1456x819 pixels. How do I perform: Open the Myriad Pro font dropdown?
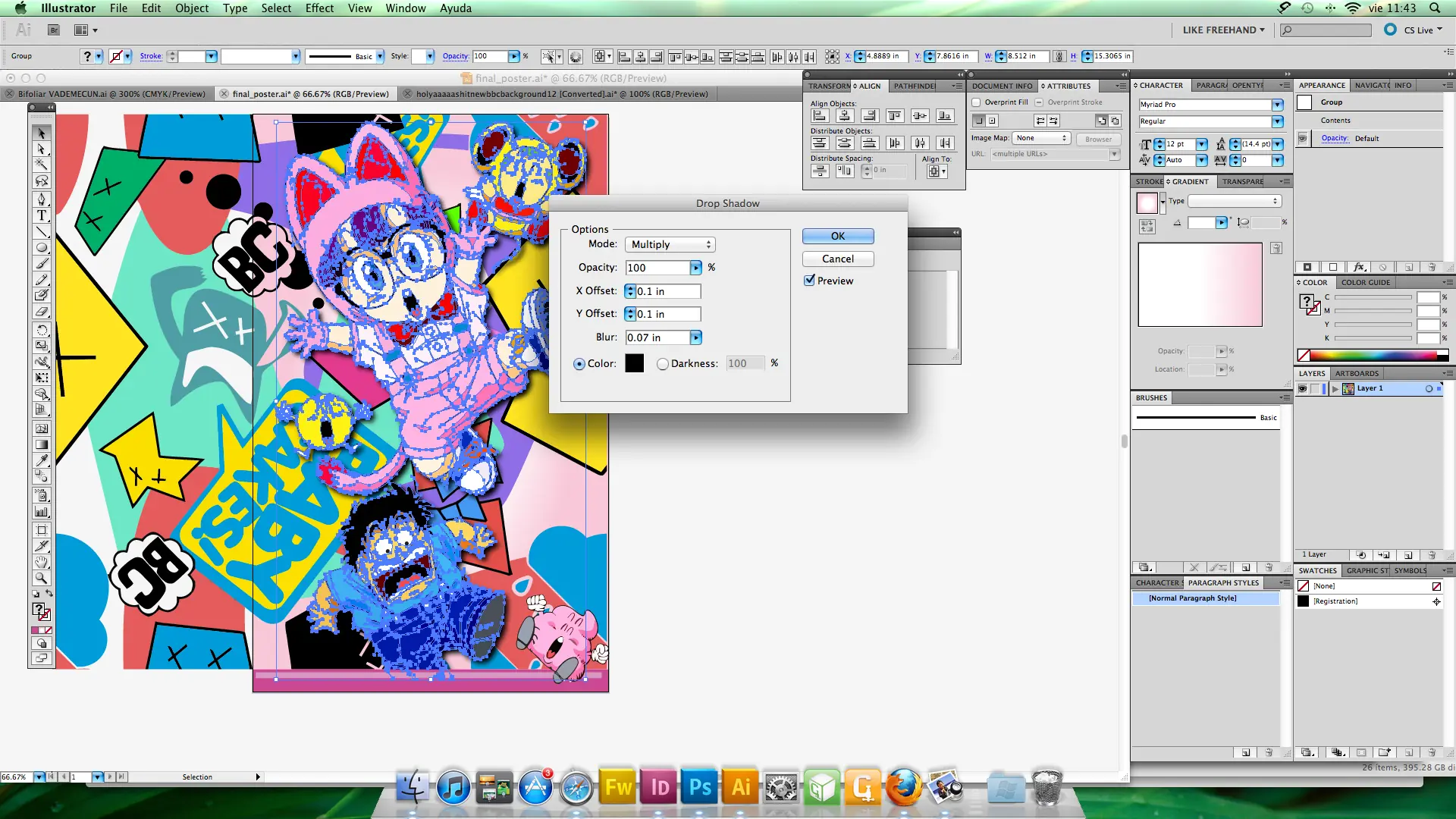(x=1278, y=105)
